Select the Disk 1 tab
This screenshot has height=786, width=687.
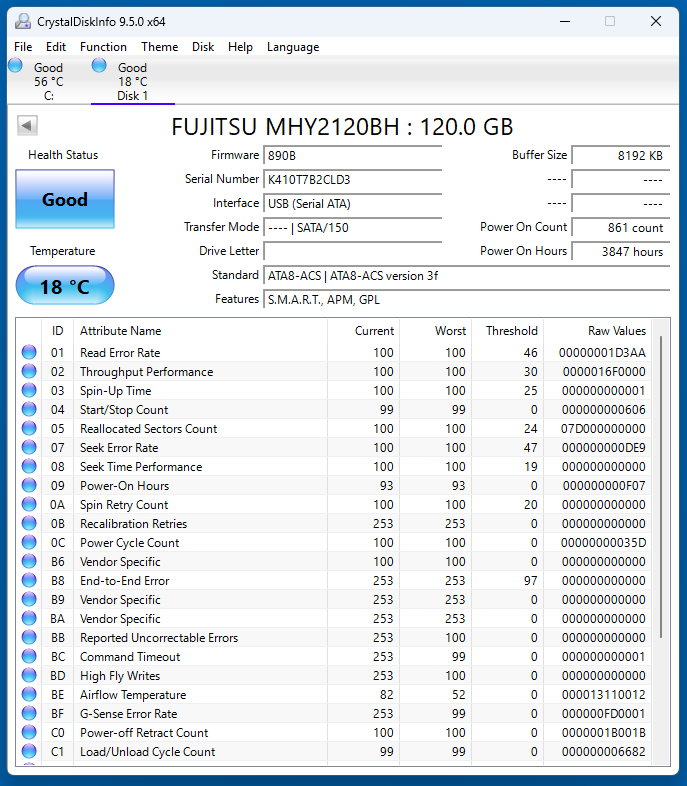[x=133, y=81]
